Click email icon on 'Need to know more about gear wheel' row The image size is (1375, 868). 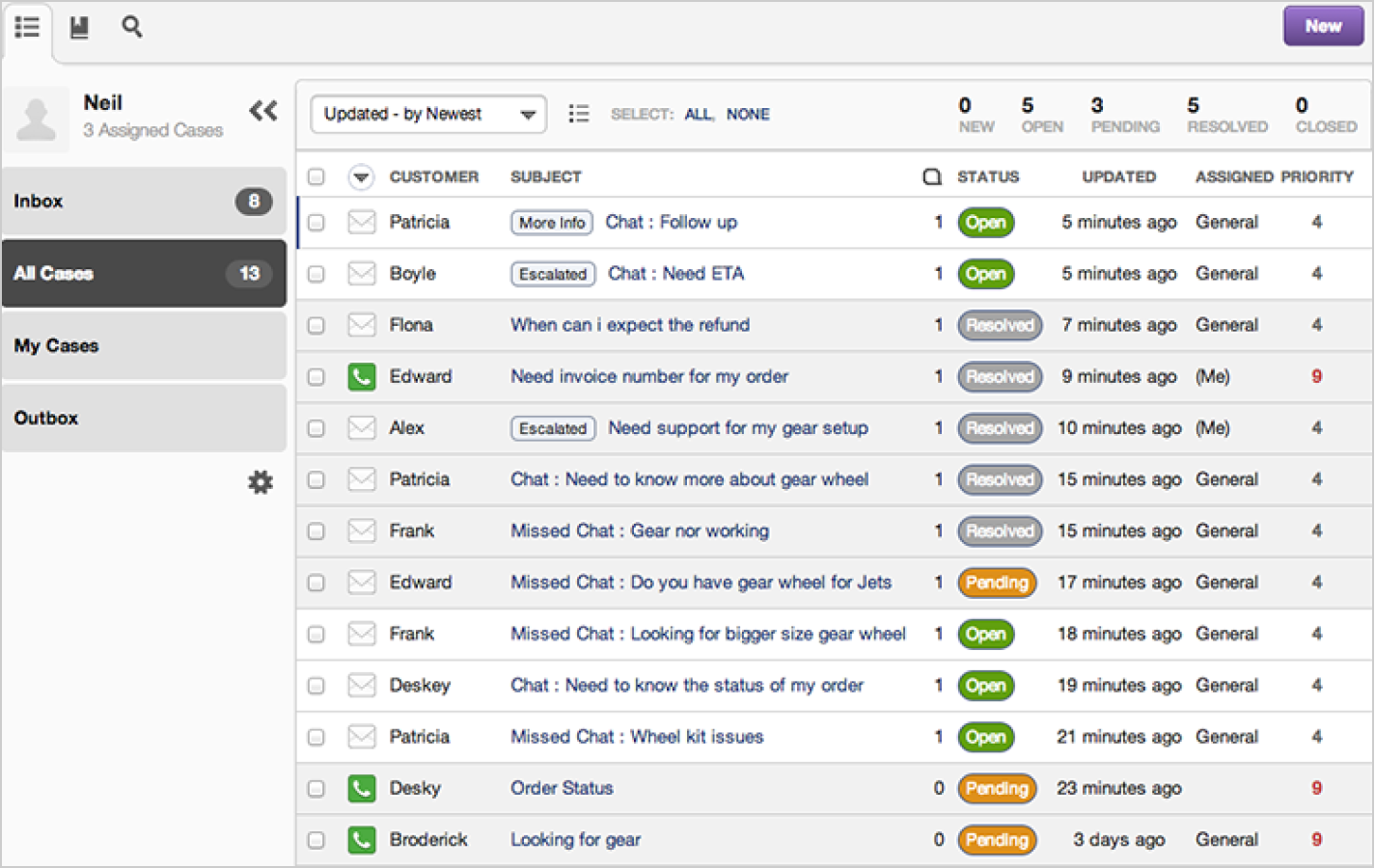tap(362, 479)
